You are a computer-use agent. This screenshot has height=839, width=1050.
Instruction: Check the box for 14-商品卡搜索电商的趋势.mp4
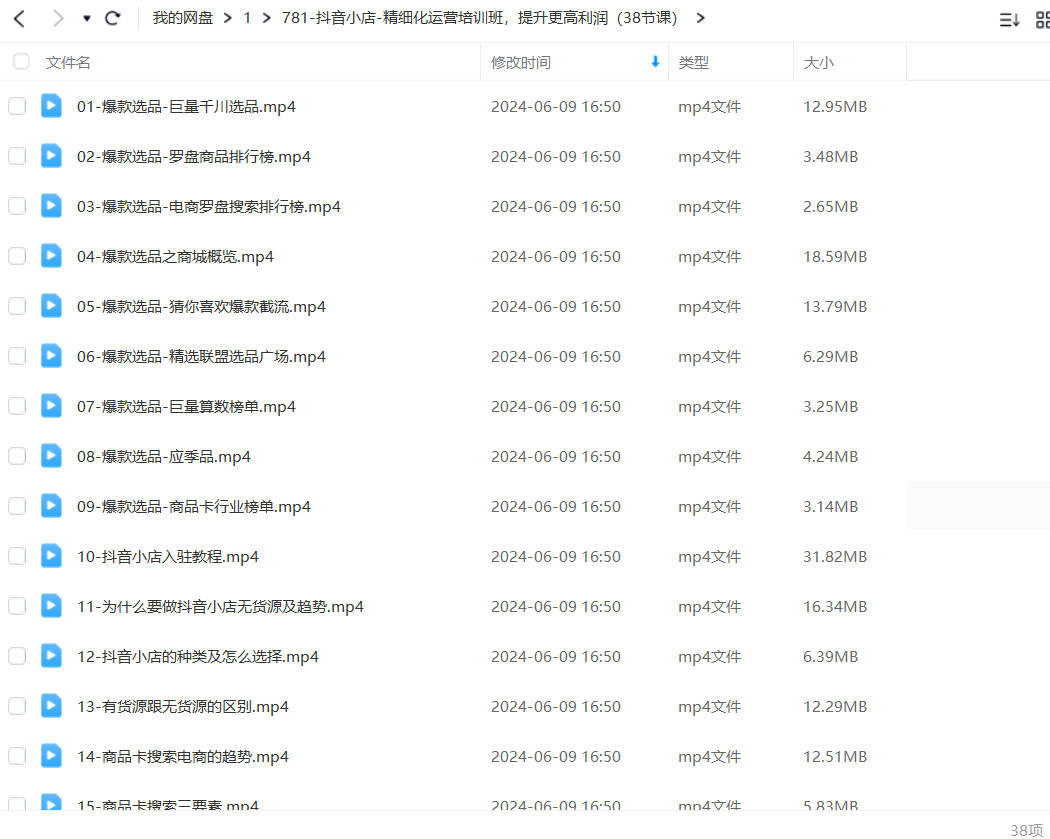[17, 756]
